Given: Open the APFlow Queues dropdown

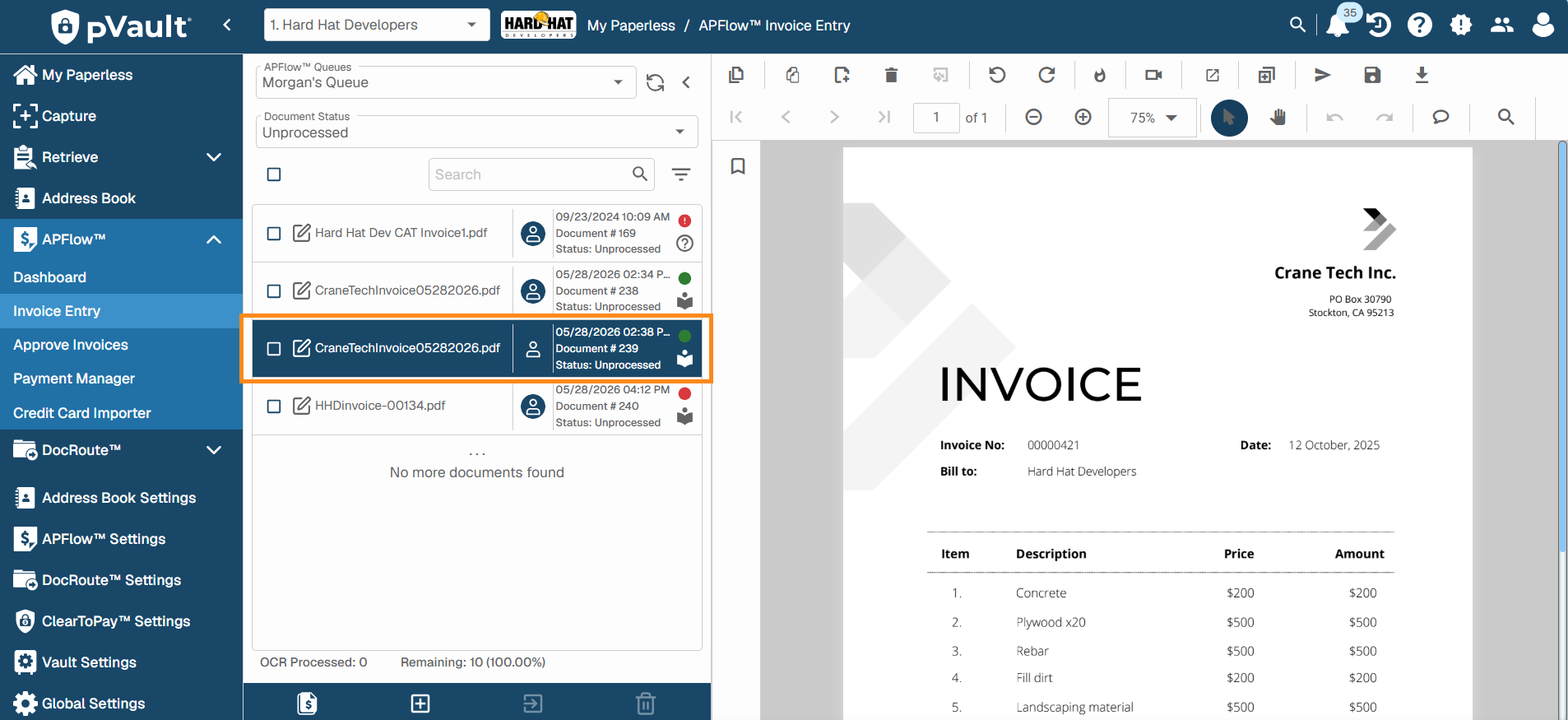Looking at the screenshot, I should tap(446, 82).
